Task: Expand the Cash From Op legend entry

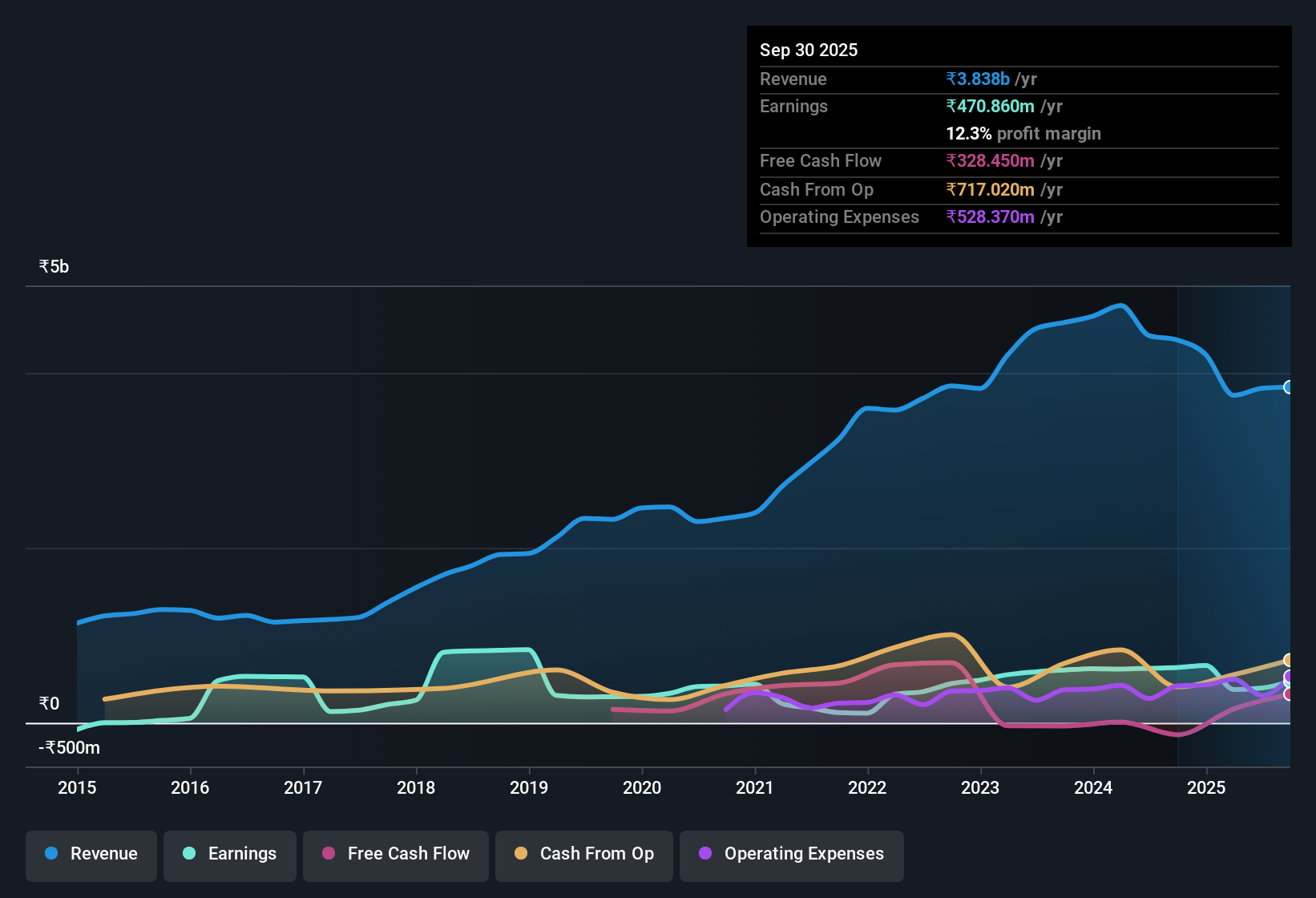Action: [583, 854]
